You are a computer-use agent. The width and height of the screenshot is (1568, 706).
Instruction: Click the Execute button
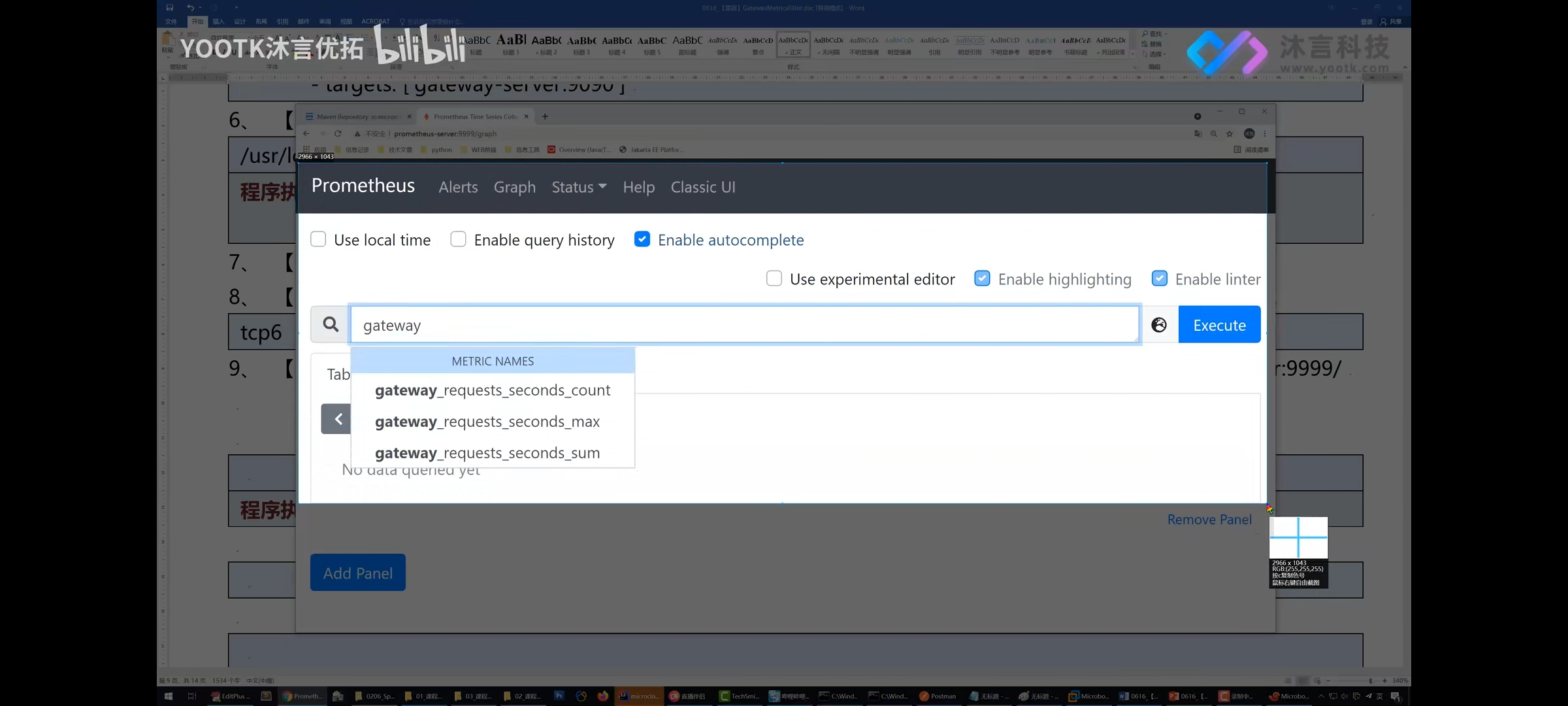coord(1219,324)
